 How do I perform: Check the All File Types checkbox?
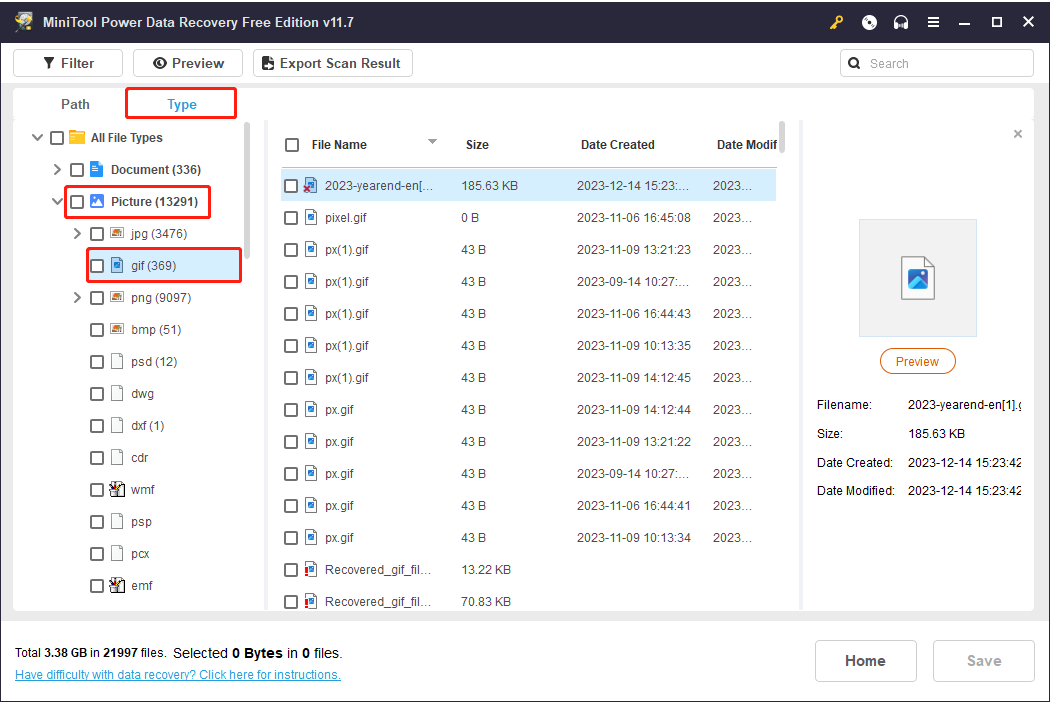[x=57, y=138]
